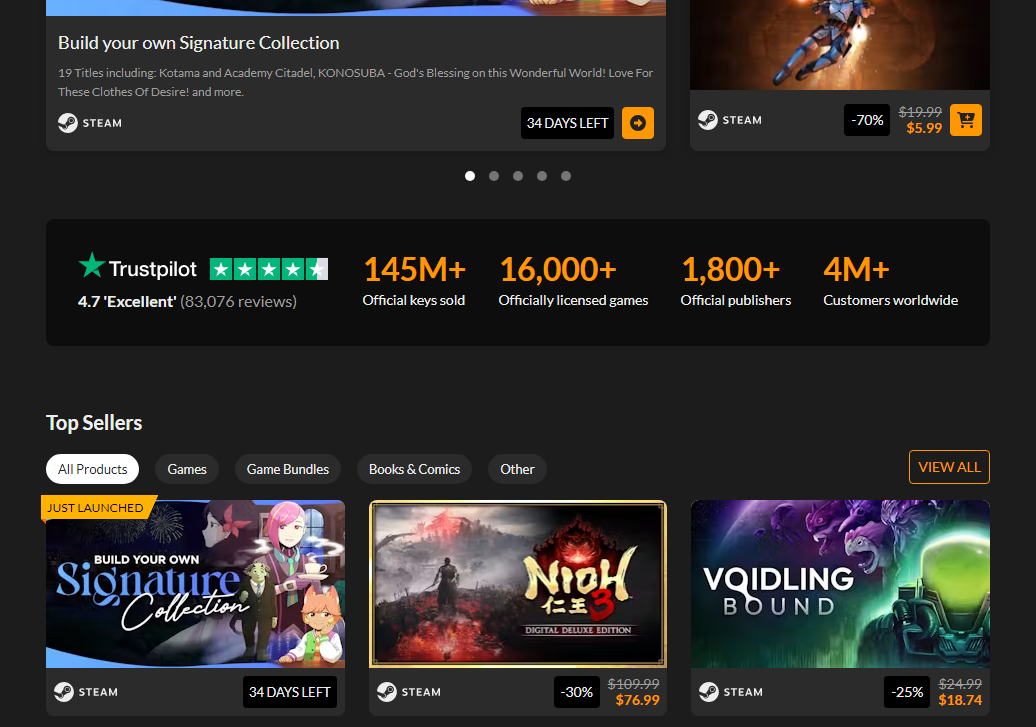Image resolution: width=1036 pixels, height=727 pixels.
Task: Add the $5.99 game to cart
Action: click(x=966, y=120)
